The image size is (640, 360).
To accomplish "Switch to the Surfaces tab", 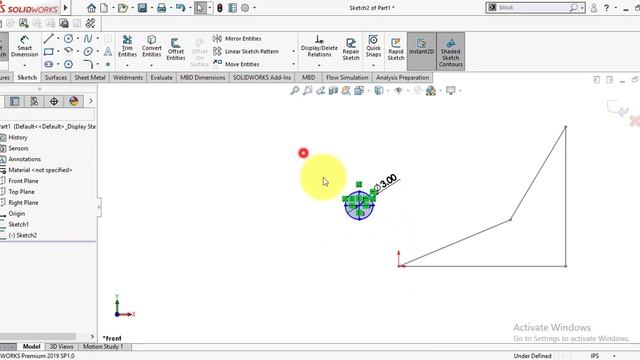I will 56,78.
